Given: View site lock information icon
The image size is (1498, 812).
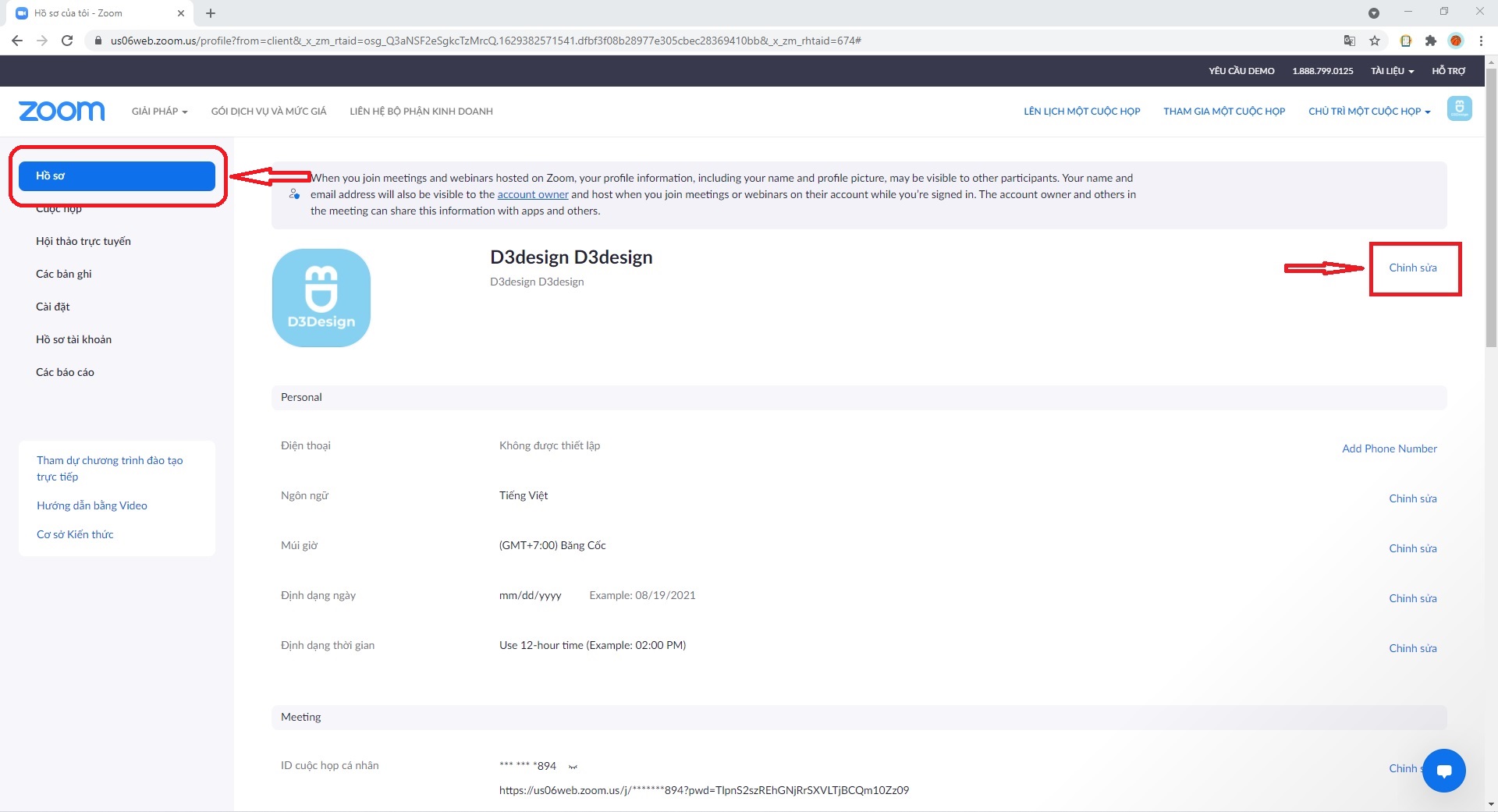Looking at the screenshot, I should (98, 41).
